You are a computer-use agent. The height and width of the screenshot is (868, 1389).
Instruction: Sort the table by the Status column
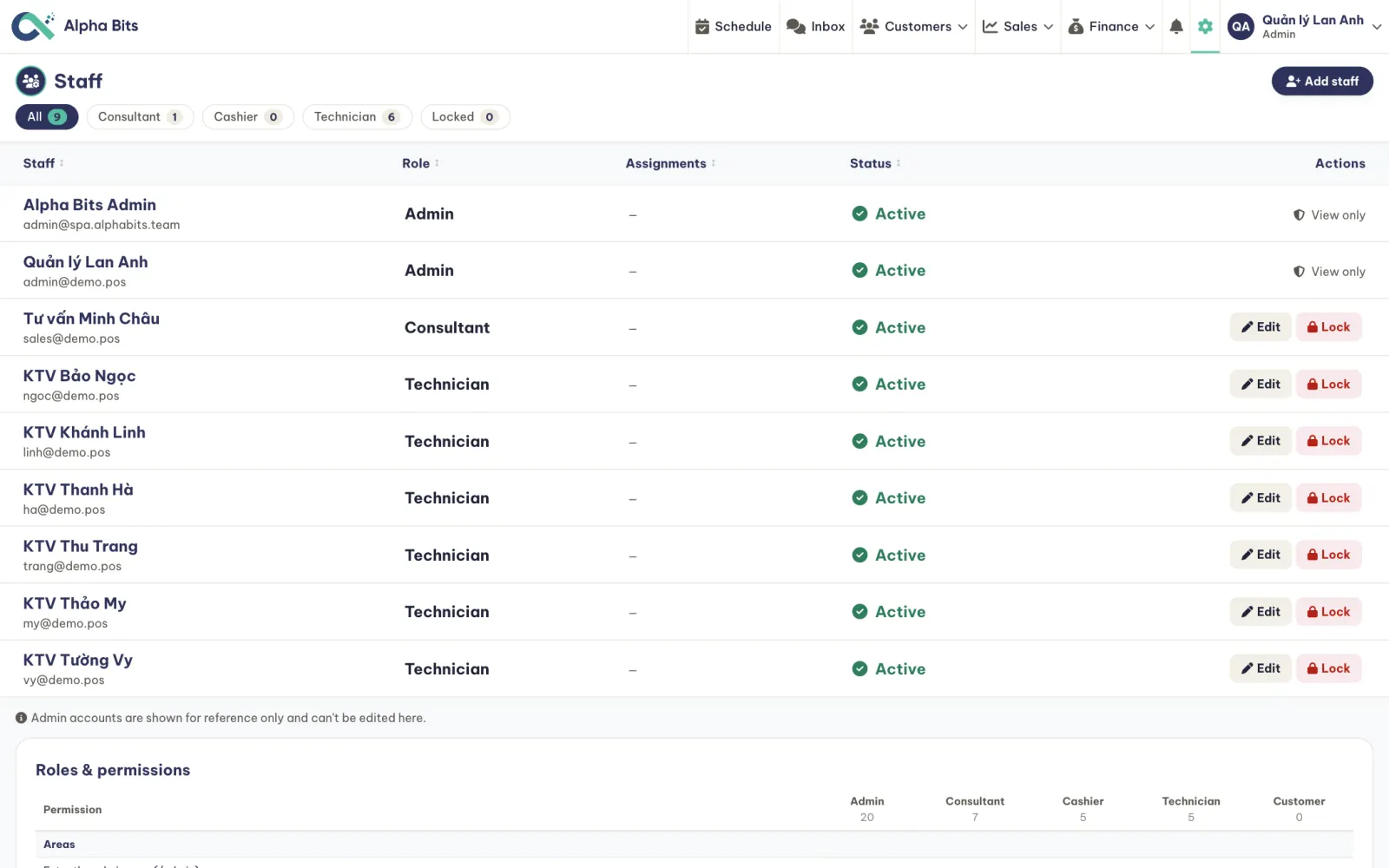[x=875, y=163]
